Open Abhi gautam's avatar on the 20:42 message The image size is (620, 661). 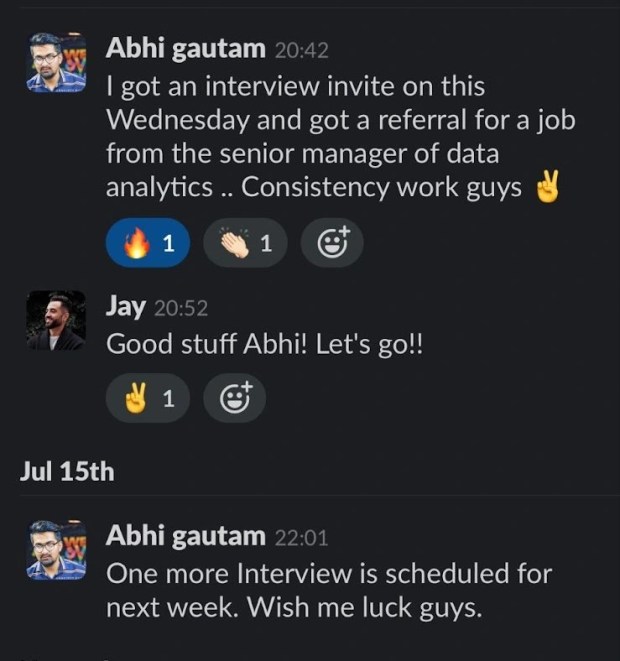pos(56,63)
